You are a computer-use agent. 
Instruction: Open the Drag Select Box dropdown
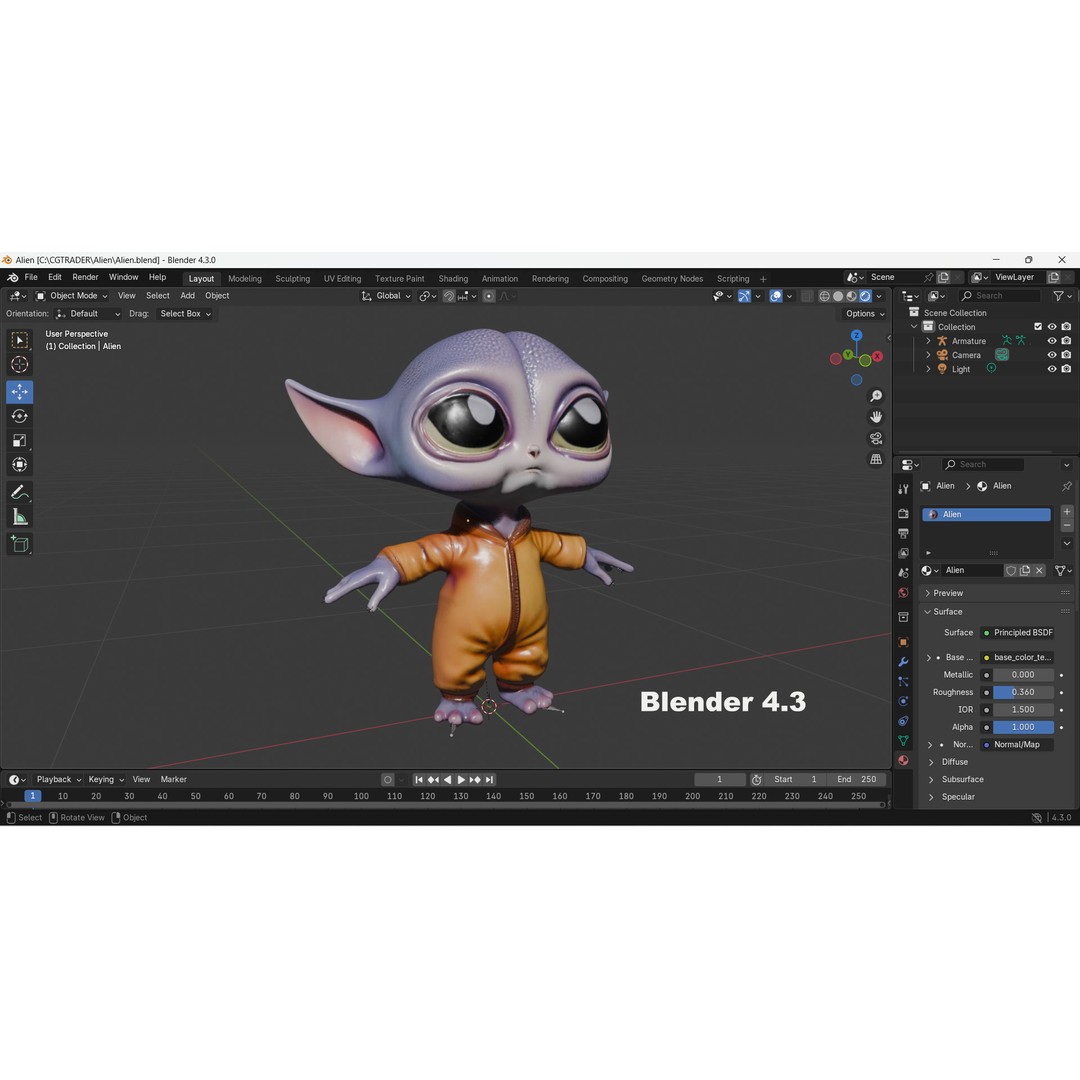pos(185,314)
